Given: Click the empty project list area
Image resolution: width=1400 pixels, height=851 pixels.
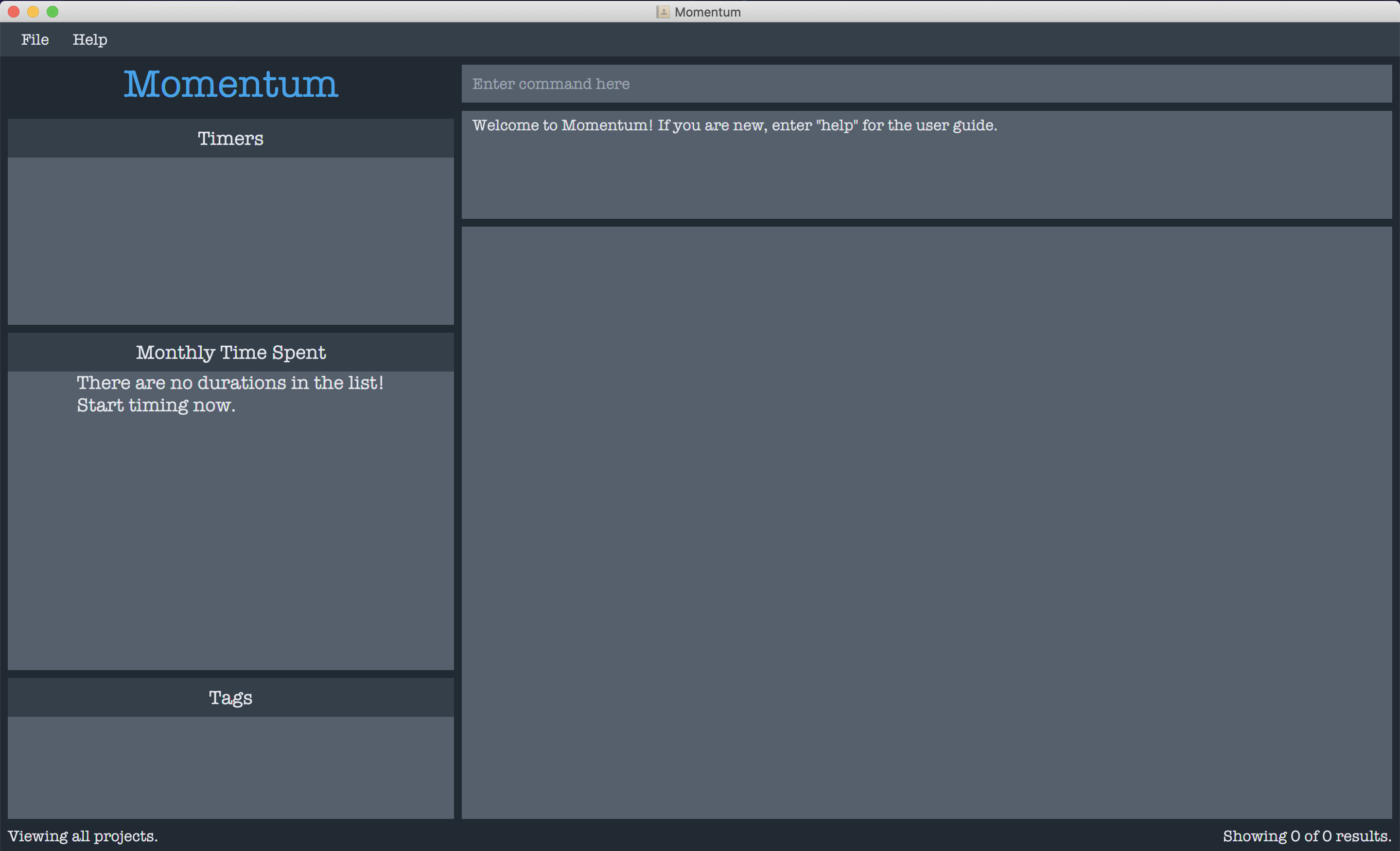Looking at the screenshot, I should point(926,522).
